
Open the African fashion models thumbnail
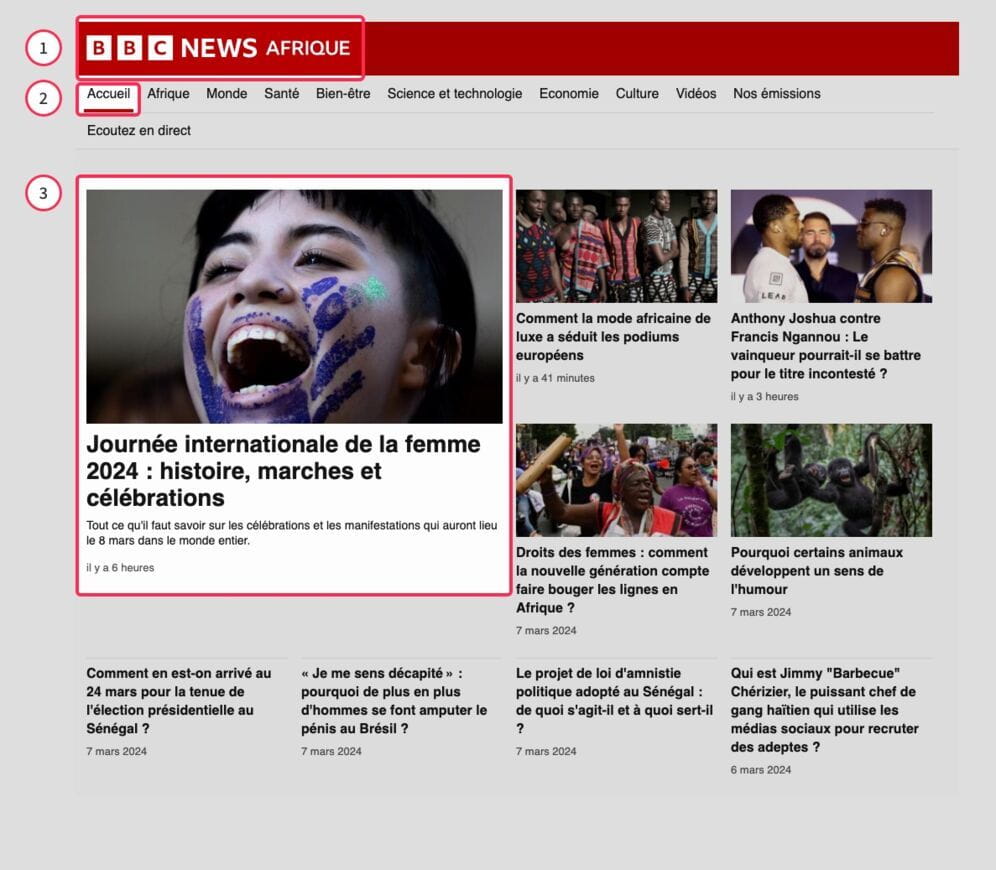pyautogui.click(x=616, y=246)
